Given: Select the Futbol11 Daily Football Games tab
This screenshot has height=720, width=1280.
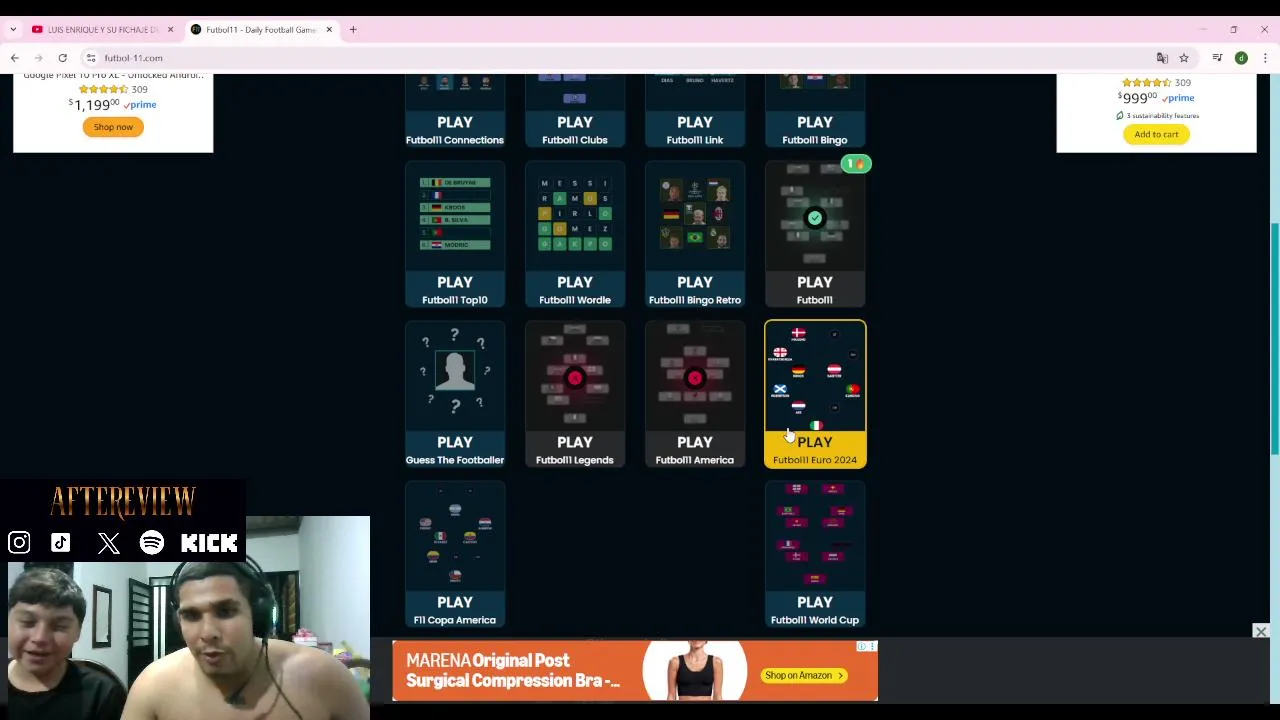Looking at the screenshot, I should pyautogui.click(x=262, y=30).
